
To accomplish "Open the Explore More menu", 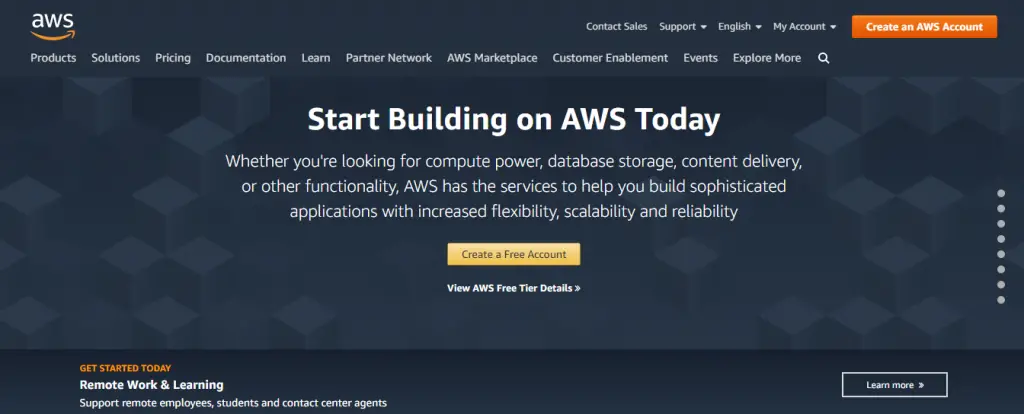I will 766,58.
